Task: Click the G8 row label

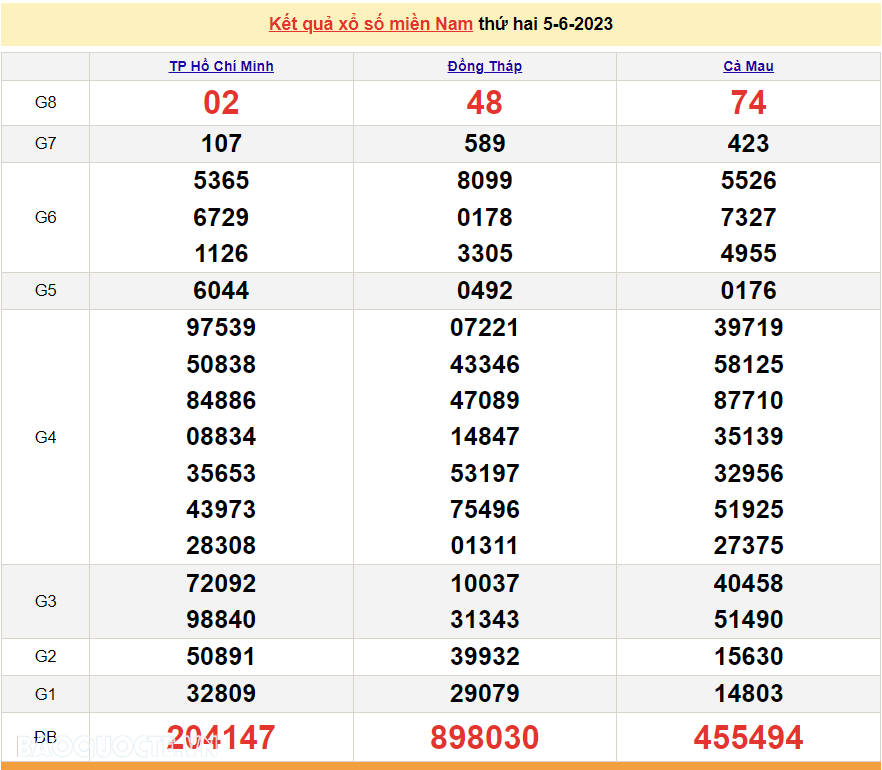Action: pos(45,103)
